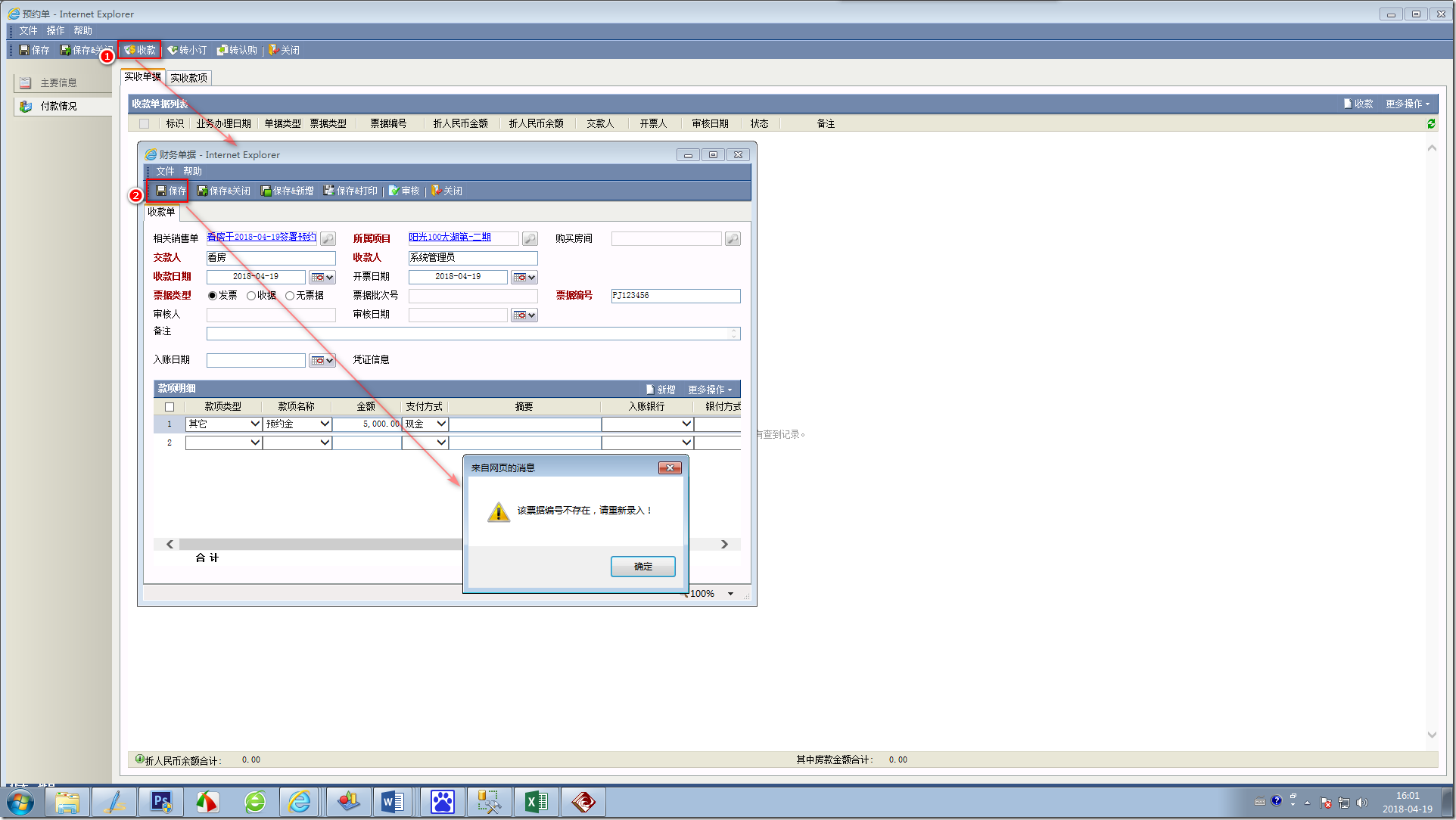Screen dimensions: 1456x820
Task: Click volume icon in system tray
Action: click(x=1362, y=803)
